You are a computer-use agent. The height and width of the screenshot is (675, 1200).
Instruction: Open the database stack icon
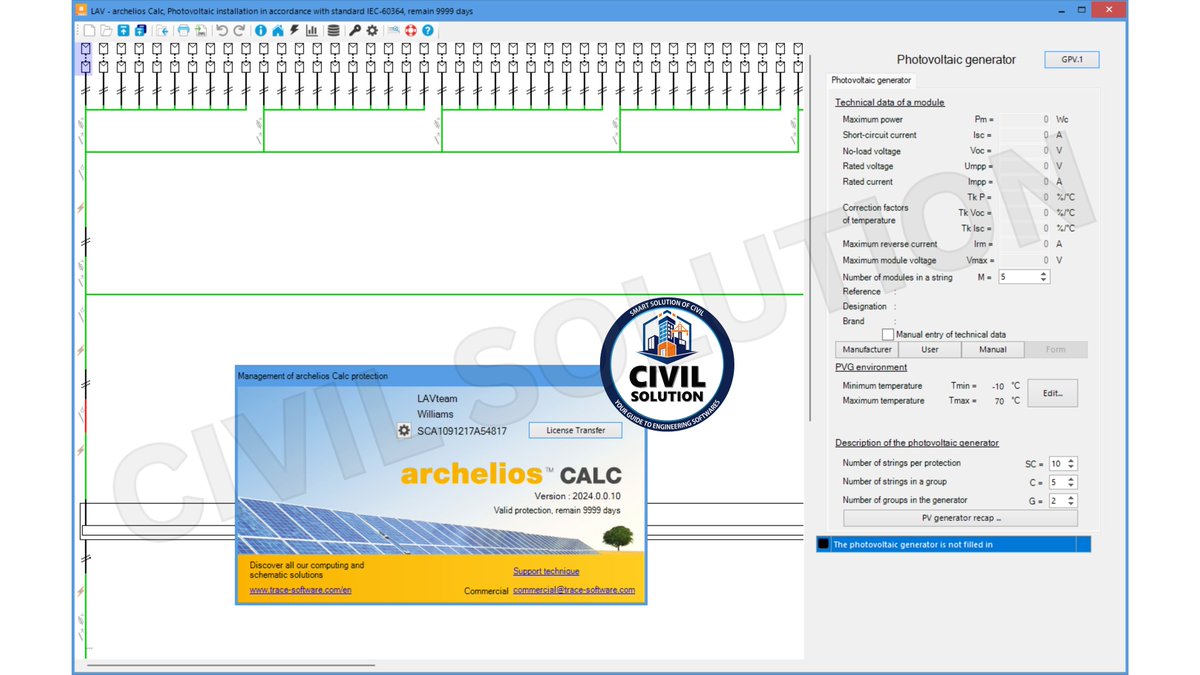[x=333, y=31]
